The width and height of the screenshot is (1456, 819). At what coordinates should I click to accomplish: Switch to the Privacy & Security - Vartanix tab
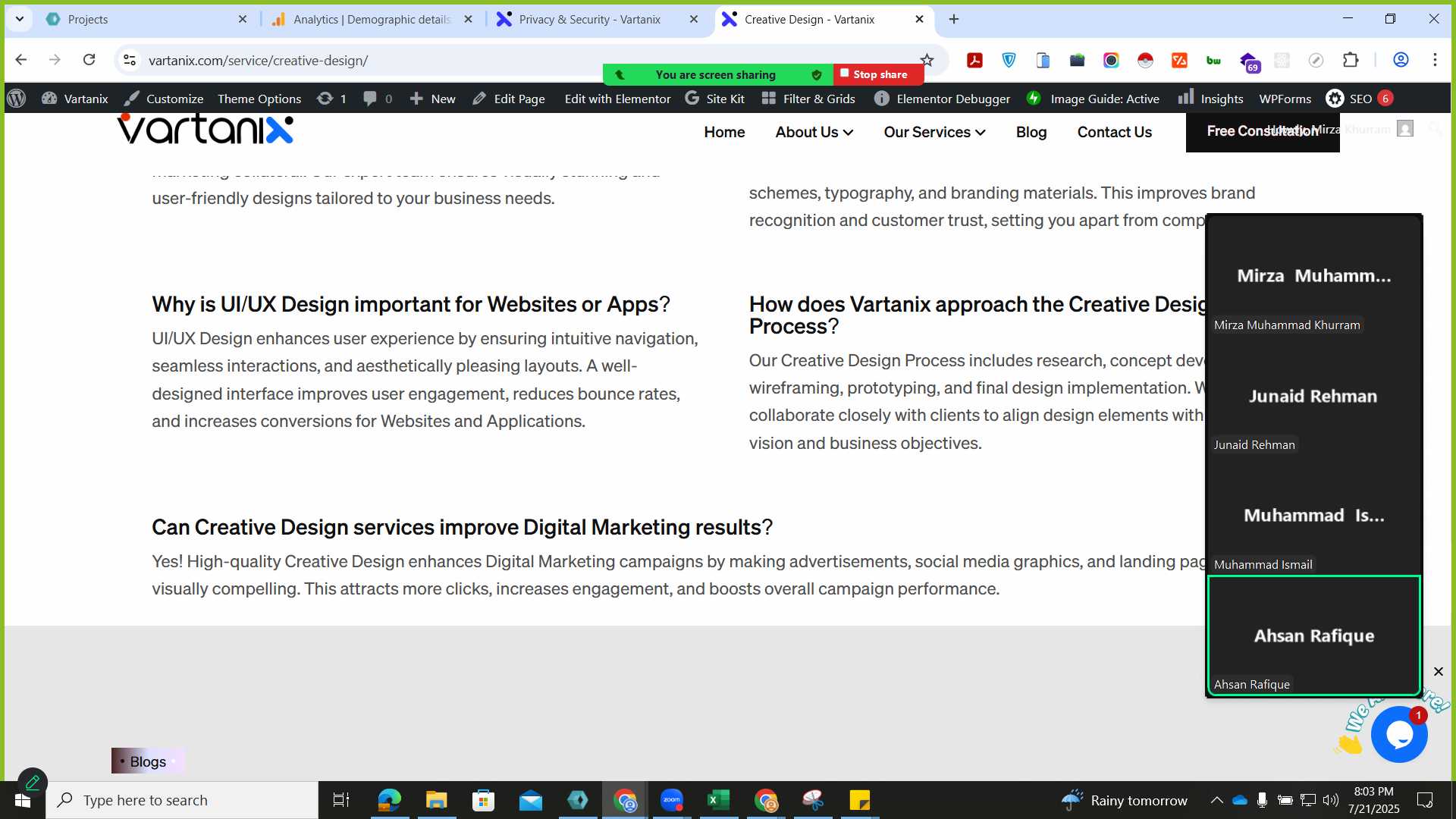[x=598, y=19]
